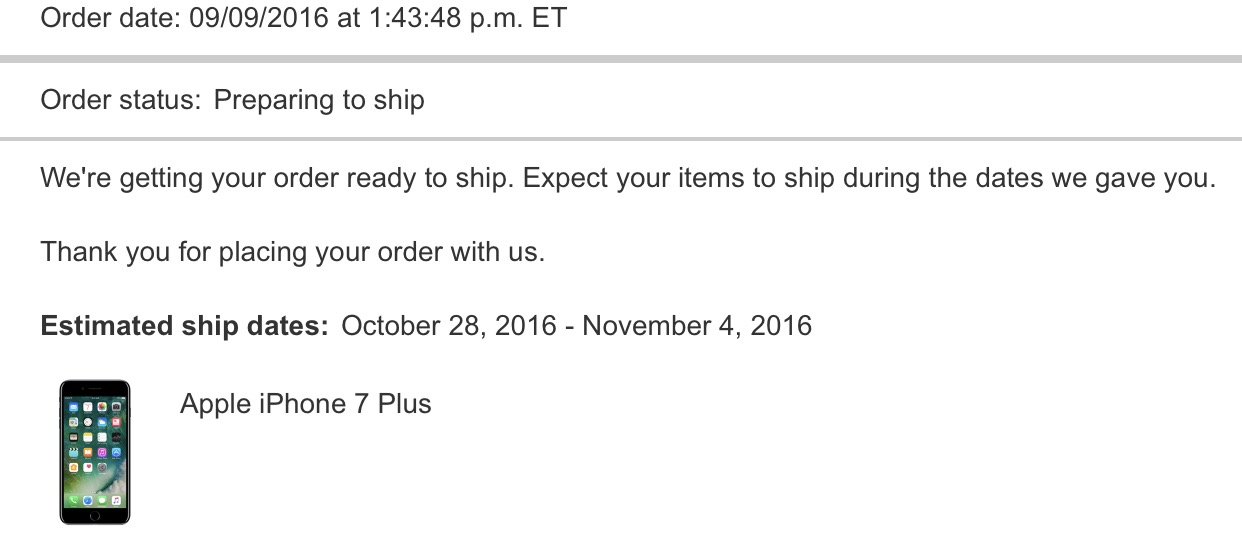The width and height of the screenshot is (1242, 536).
Task: Click the 'Order date:' label
Action: (x=111, y=18)
